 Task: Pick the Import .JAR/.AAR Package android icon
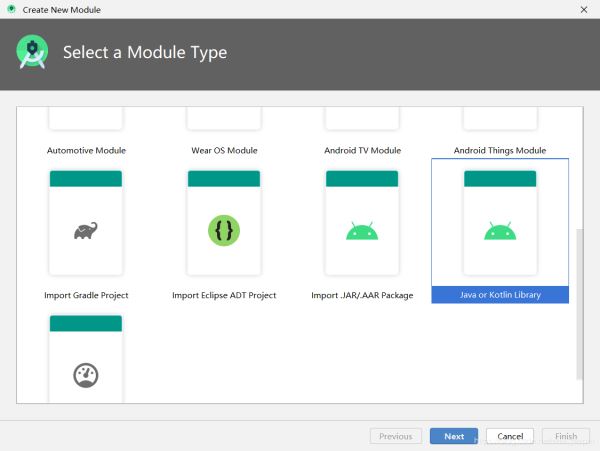pyautogui.click(x=362, y=231)
